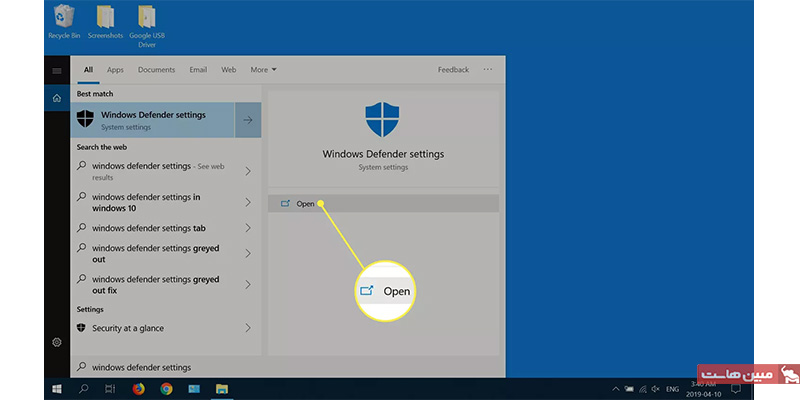This screenshot has width=800, height=400.
Task: Switch to the Apps search tab
Action: 115,70
